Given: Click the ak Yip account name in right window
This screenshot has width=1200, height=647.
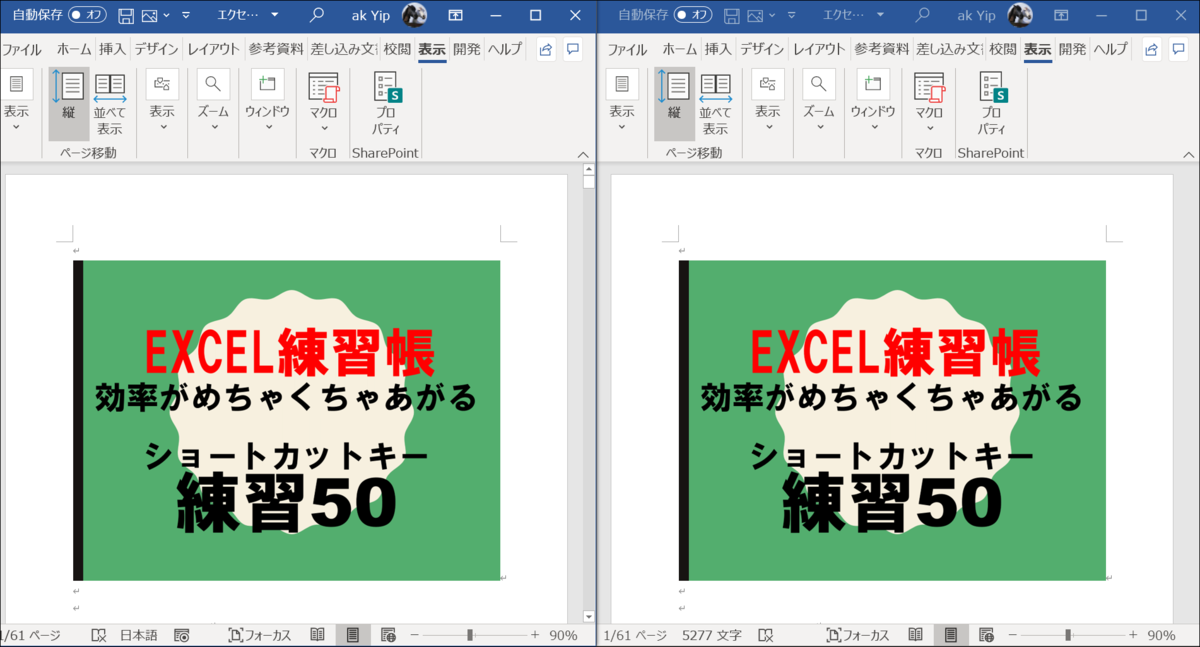Looking at the screenshot, I should [978, 15].
